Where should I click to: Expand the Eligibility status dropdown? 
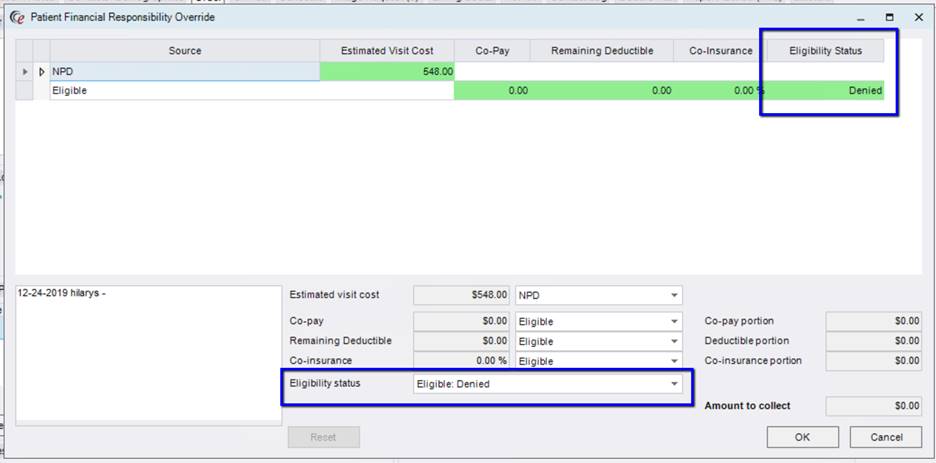coord(675,384)
